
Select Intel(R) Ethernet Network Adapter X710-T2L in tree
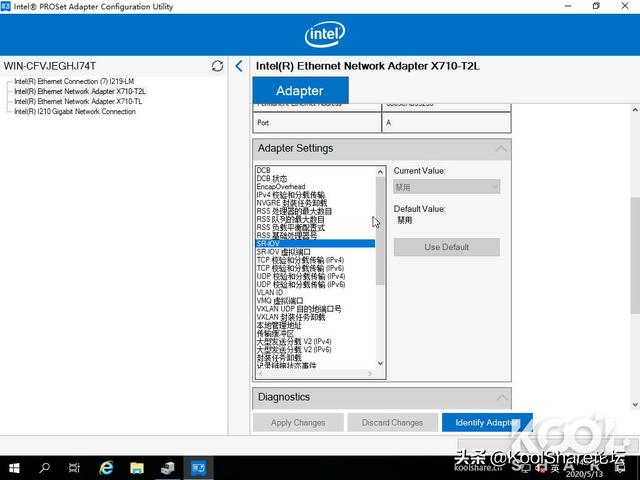click(80, 91)
